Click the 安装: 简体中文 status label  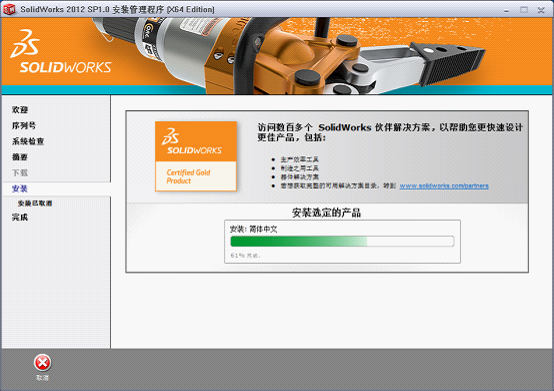point(253,229)
